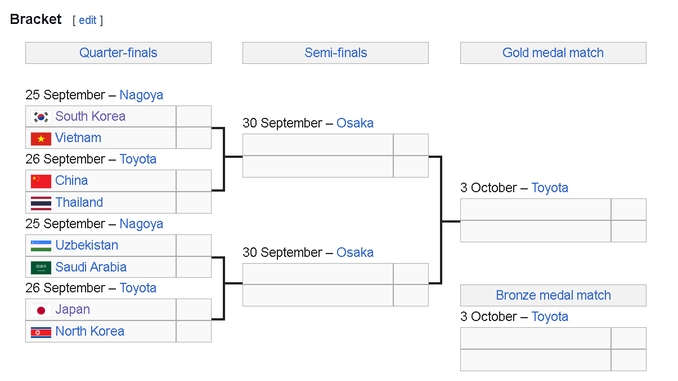Image resolution: width=678 pixels, height=381 pixels.
Task: Follow the Uzbekistan team link
Action: coord(86,245)
